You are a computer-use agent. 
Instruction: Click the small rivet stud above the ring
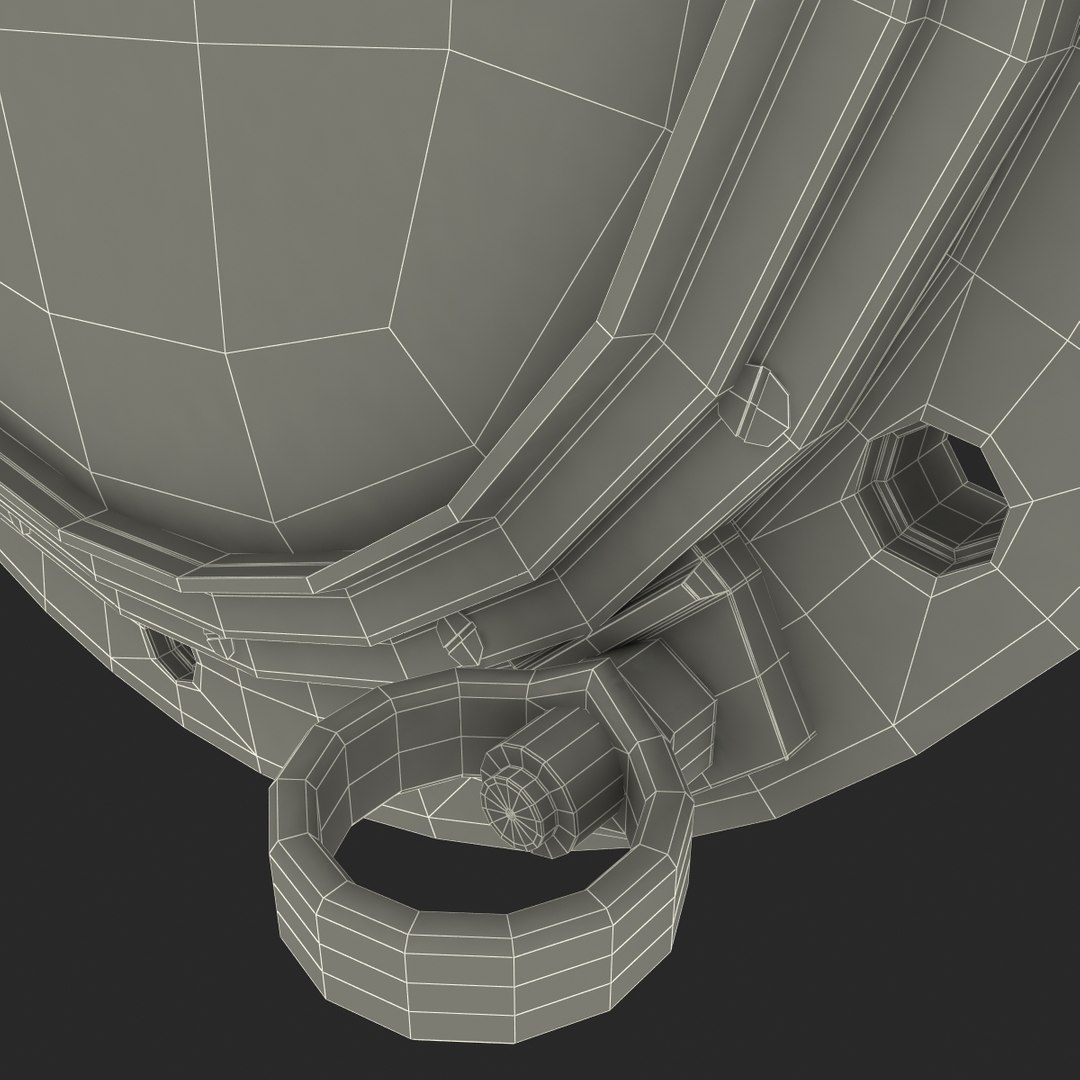coord(461,637)
